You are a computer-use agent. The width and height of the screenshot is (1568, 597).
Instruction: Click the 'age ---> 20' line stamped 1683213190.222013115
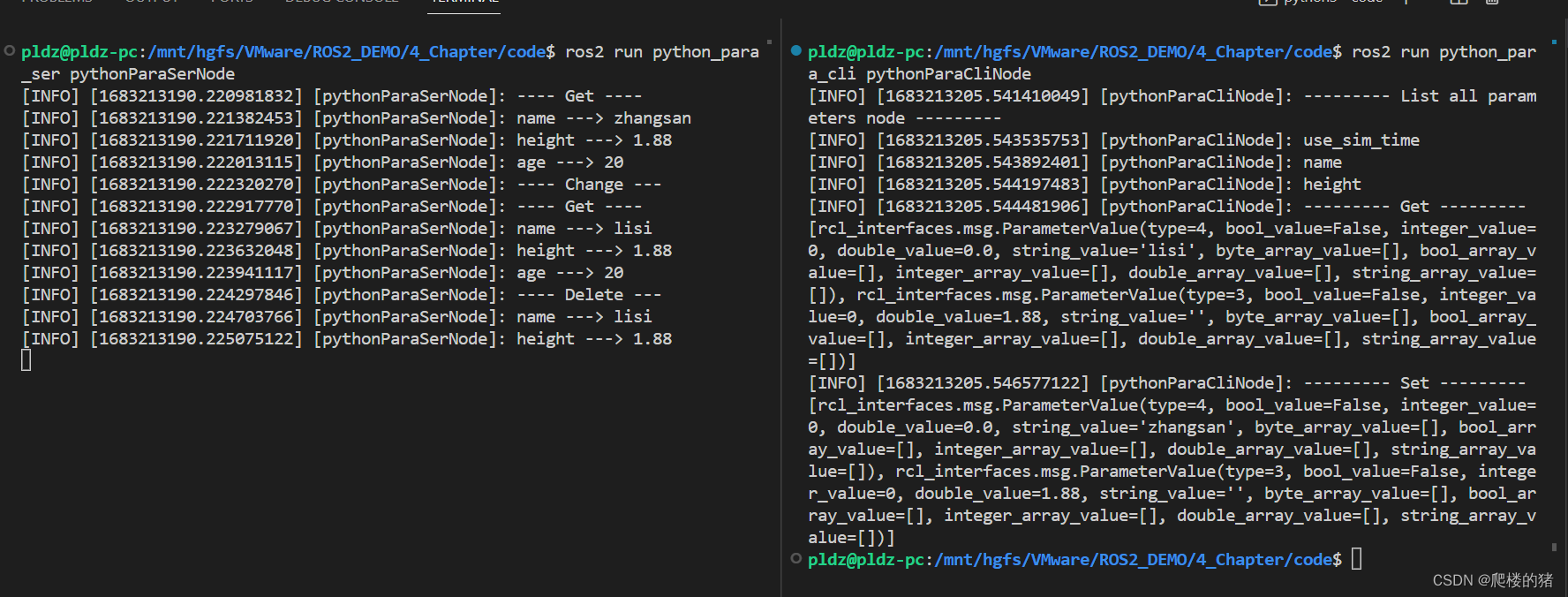point(323,162)
